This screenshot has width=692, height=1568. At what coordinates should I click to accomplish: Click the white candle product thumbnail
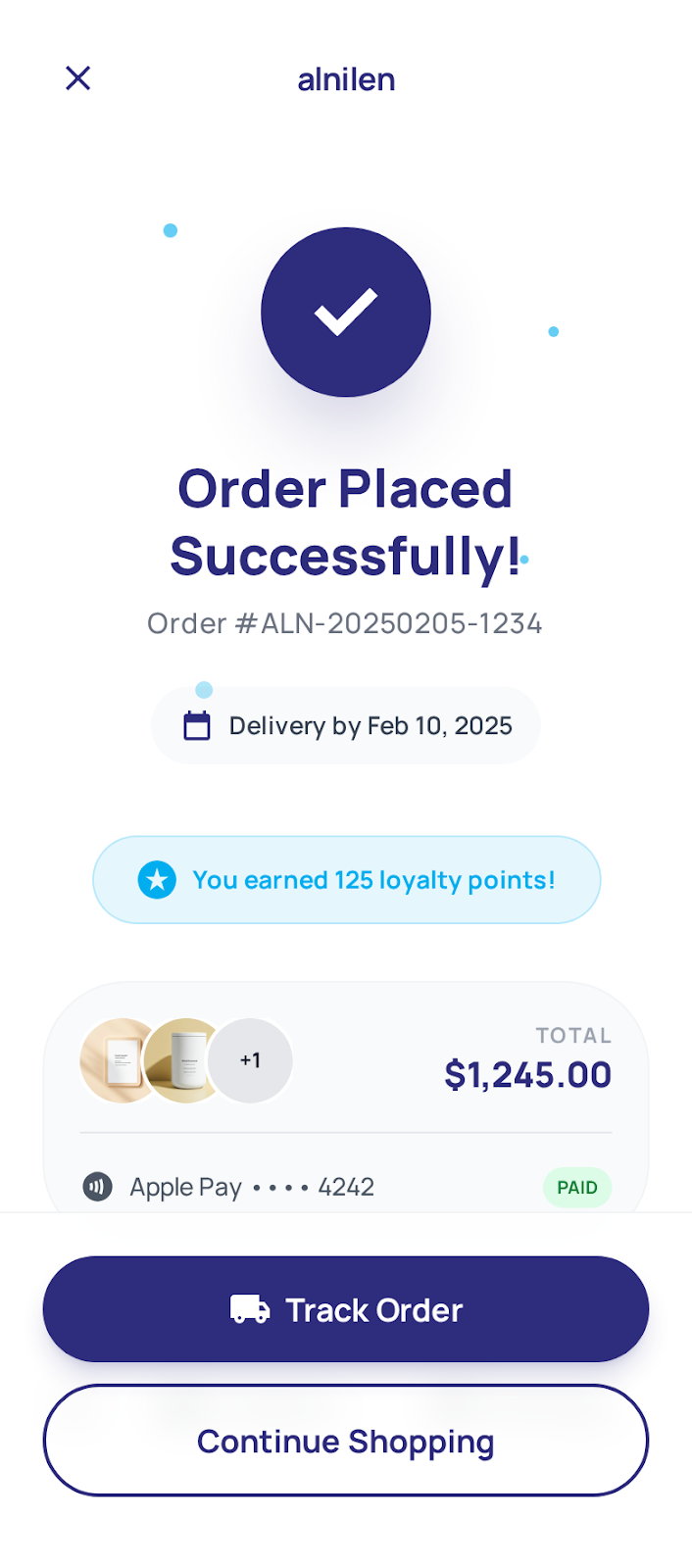coord(184,1060)
